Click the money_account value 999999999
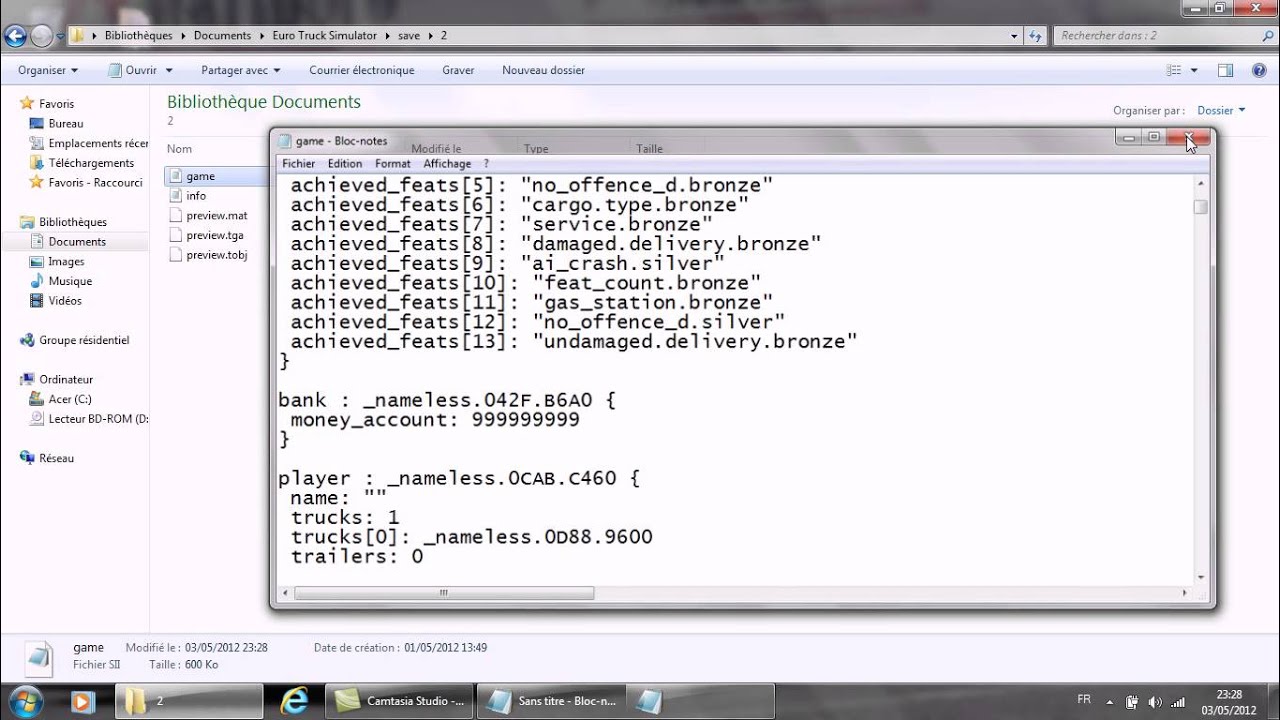 pos(526,420)
